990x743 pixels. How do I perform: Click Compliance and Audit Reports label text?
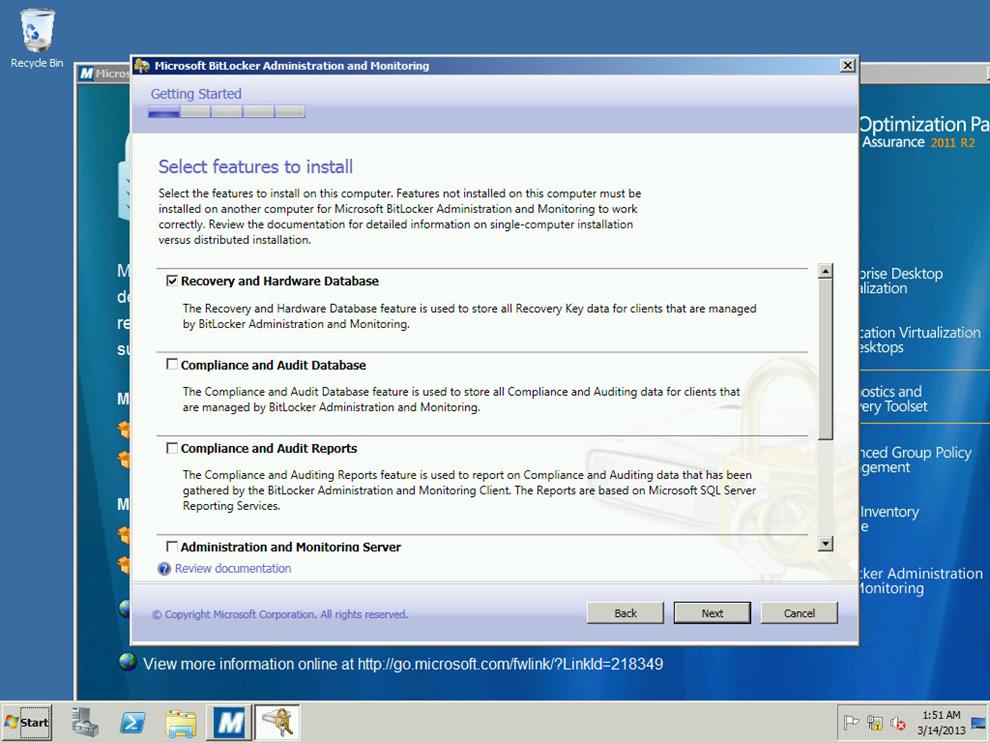coord(269,448)
